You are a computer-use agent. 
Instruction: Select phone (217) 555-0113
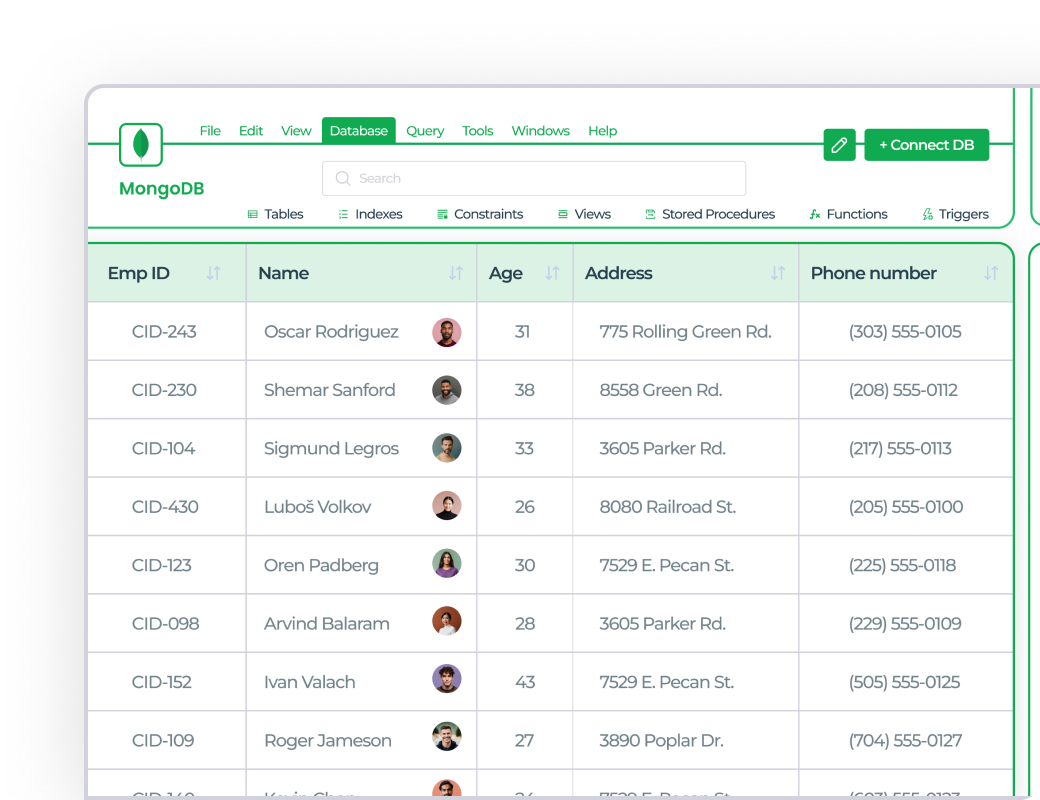900,448
